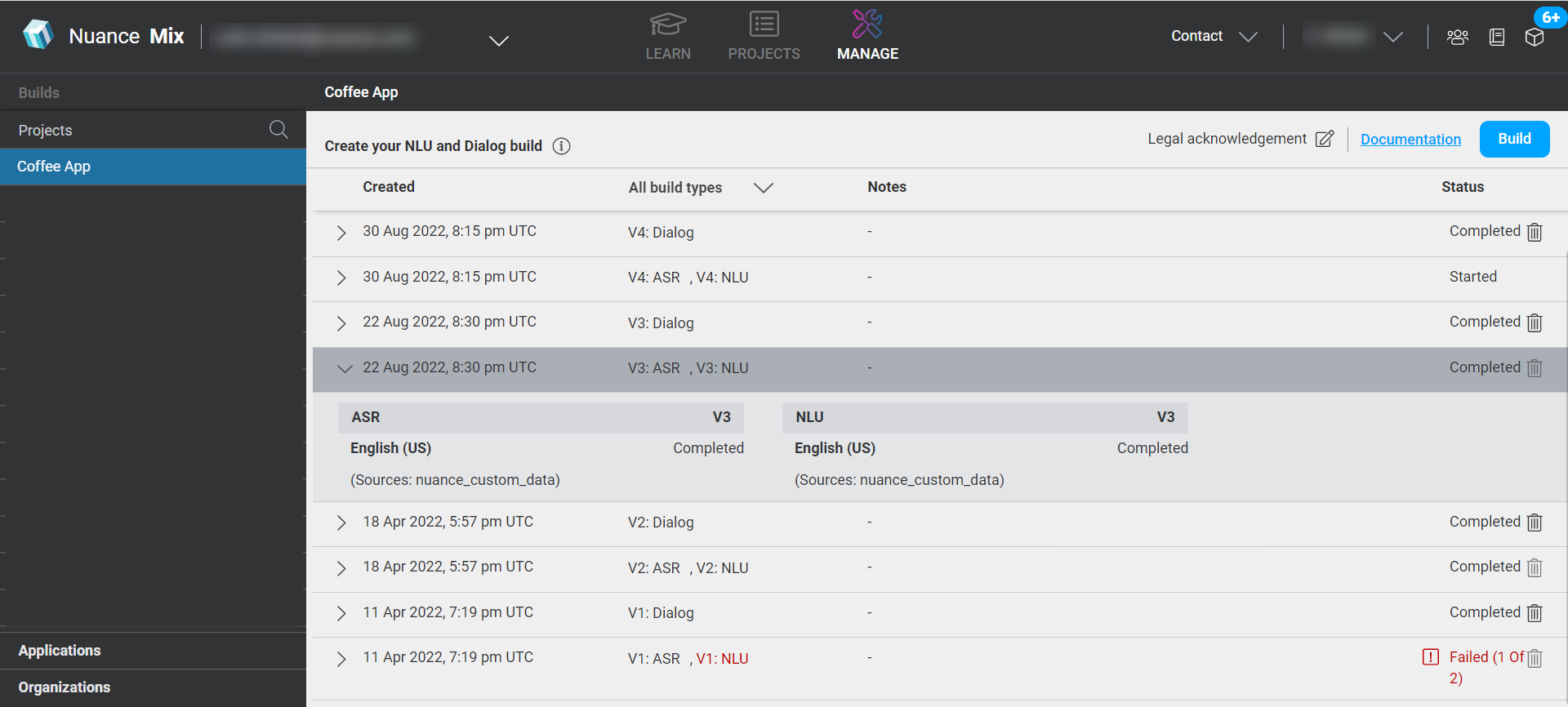Open the Contact dropdown menu
The image size is (1568, 707).
[x=1214, y=37]
